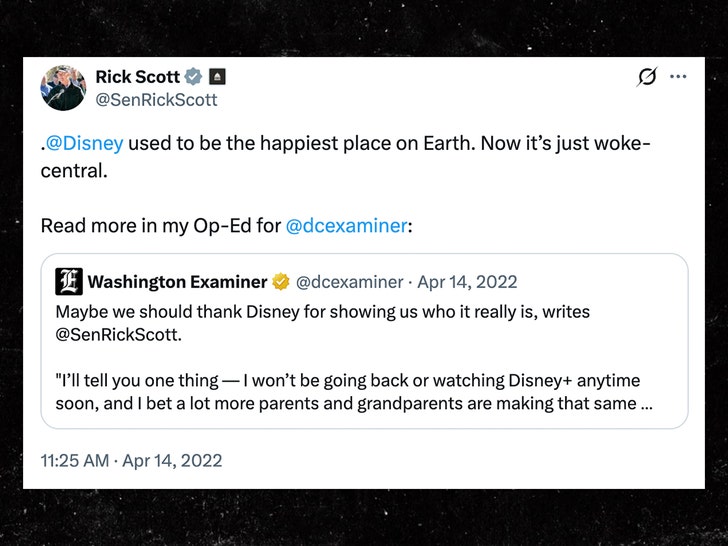Open the 11:25 AM tweet timestamp
The width and height of the screenshot is (728, 546).
[x=131, y=461]
